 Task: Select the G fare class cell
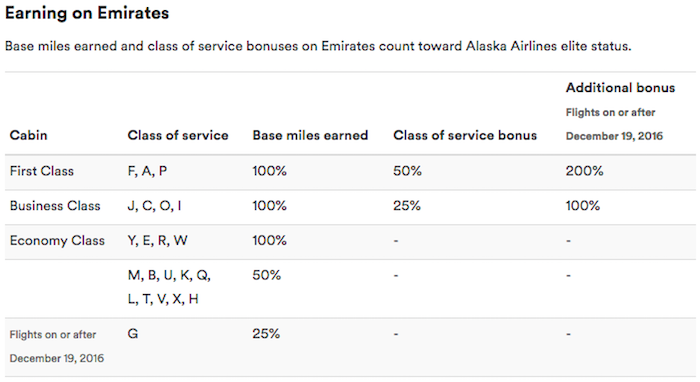[x=133, y=334]
